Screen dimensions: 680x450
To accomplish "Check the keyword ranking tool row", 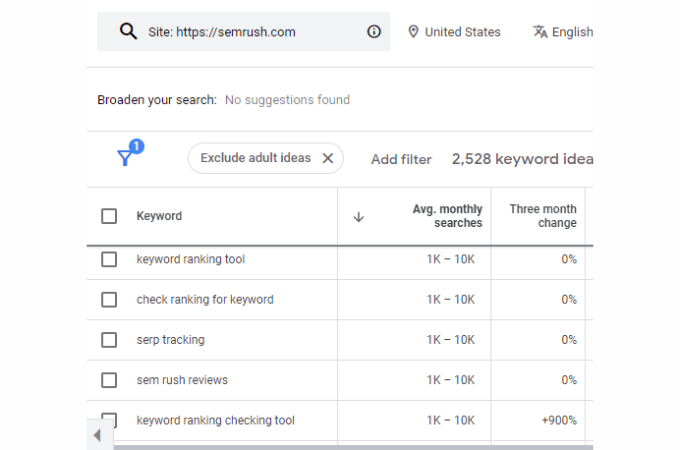I will point(109,260).
